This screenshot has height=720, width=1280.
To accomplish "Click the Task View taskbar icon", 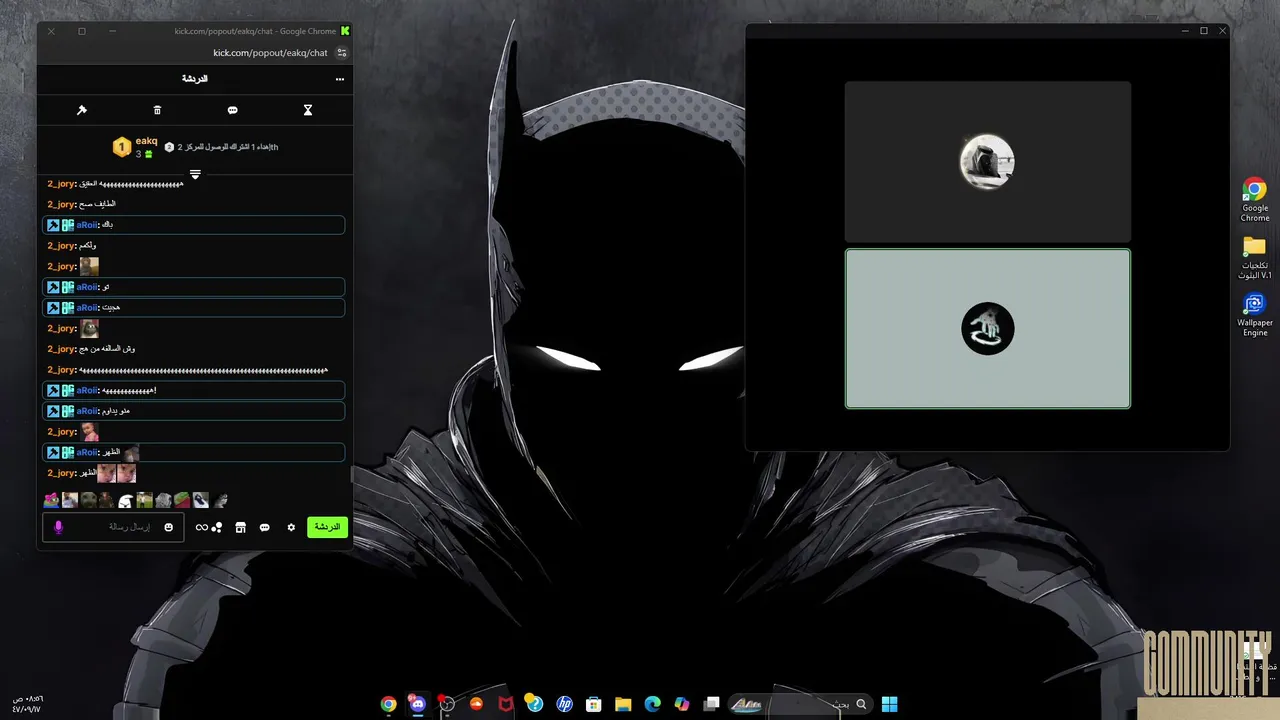I will tap(711, 704).
